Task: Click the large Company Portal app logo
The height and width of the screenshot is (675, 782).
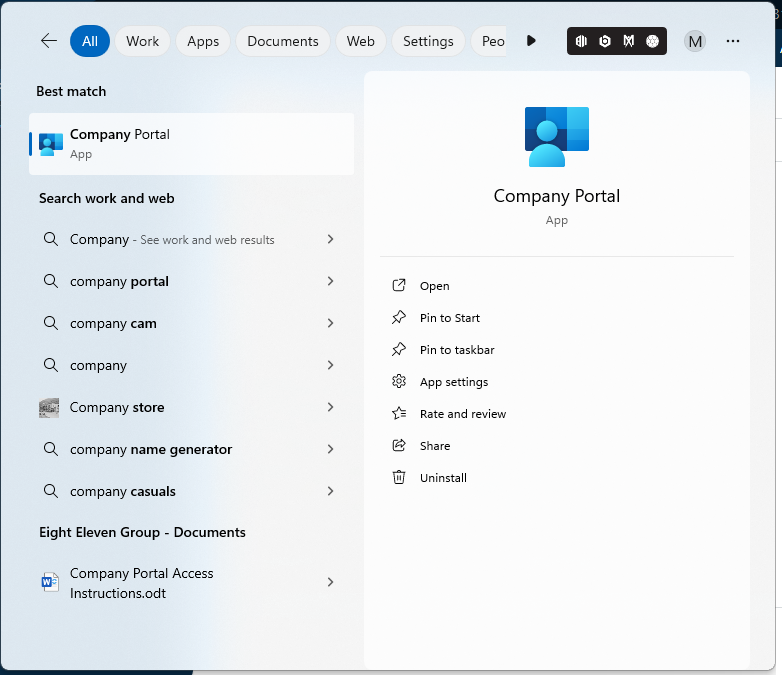Action: (557, 137)
